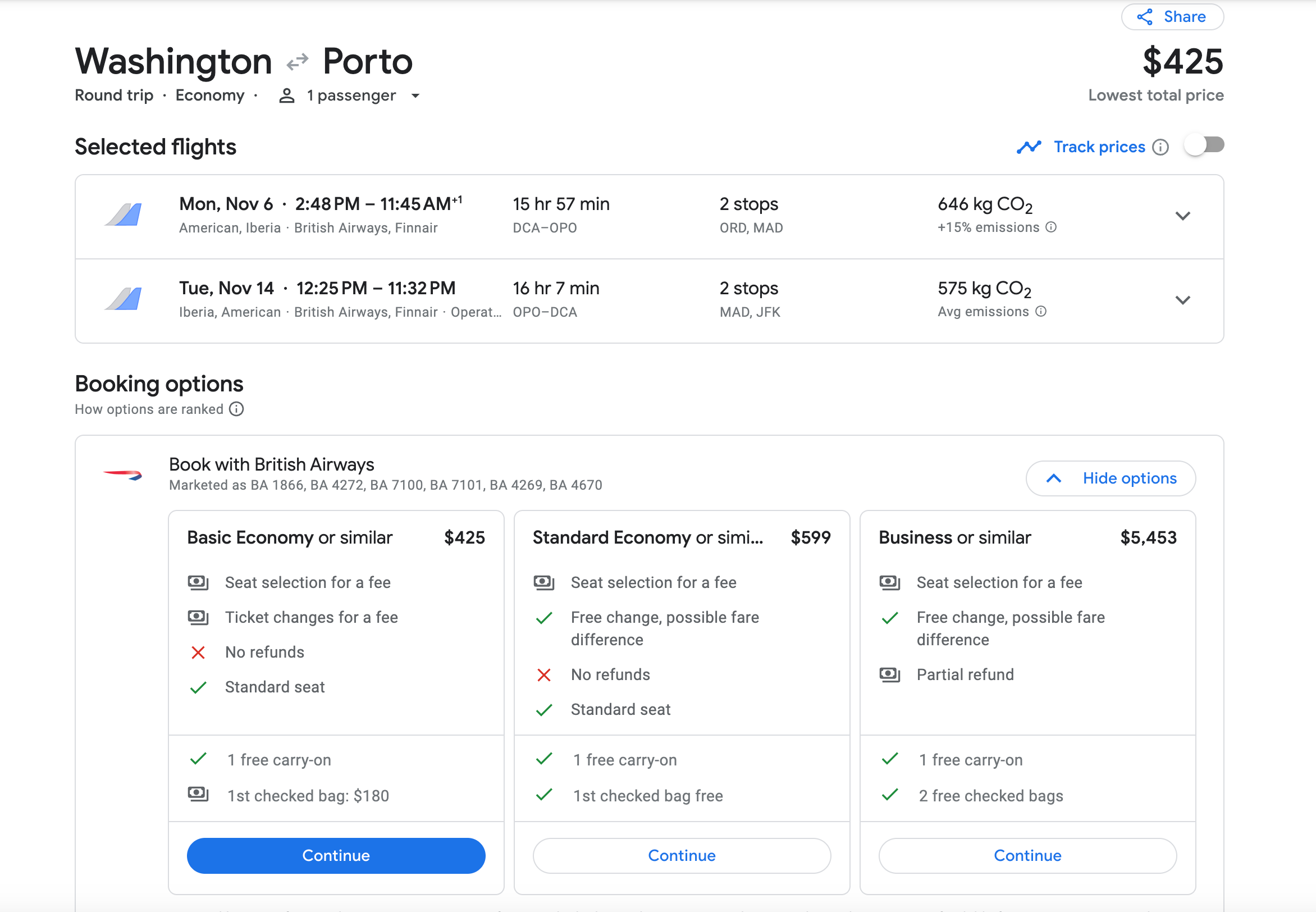Screen dimensions: 1316x912
Task: Click the $425 lowest total price
Action: pyautogui.click(x=1182, y=61)
